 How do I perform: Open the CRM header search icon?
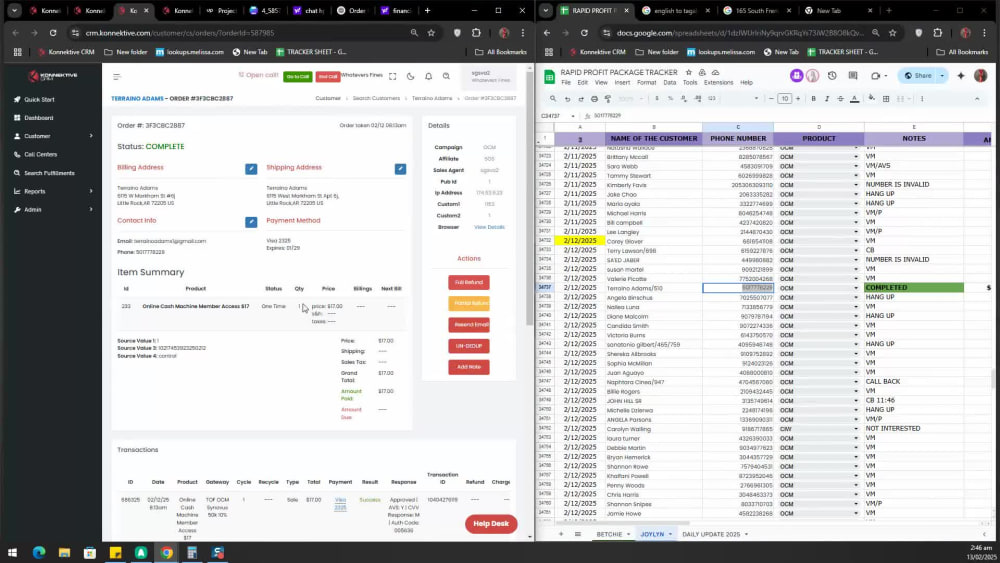coord(446,77)
